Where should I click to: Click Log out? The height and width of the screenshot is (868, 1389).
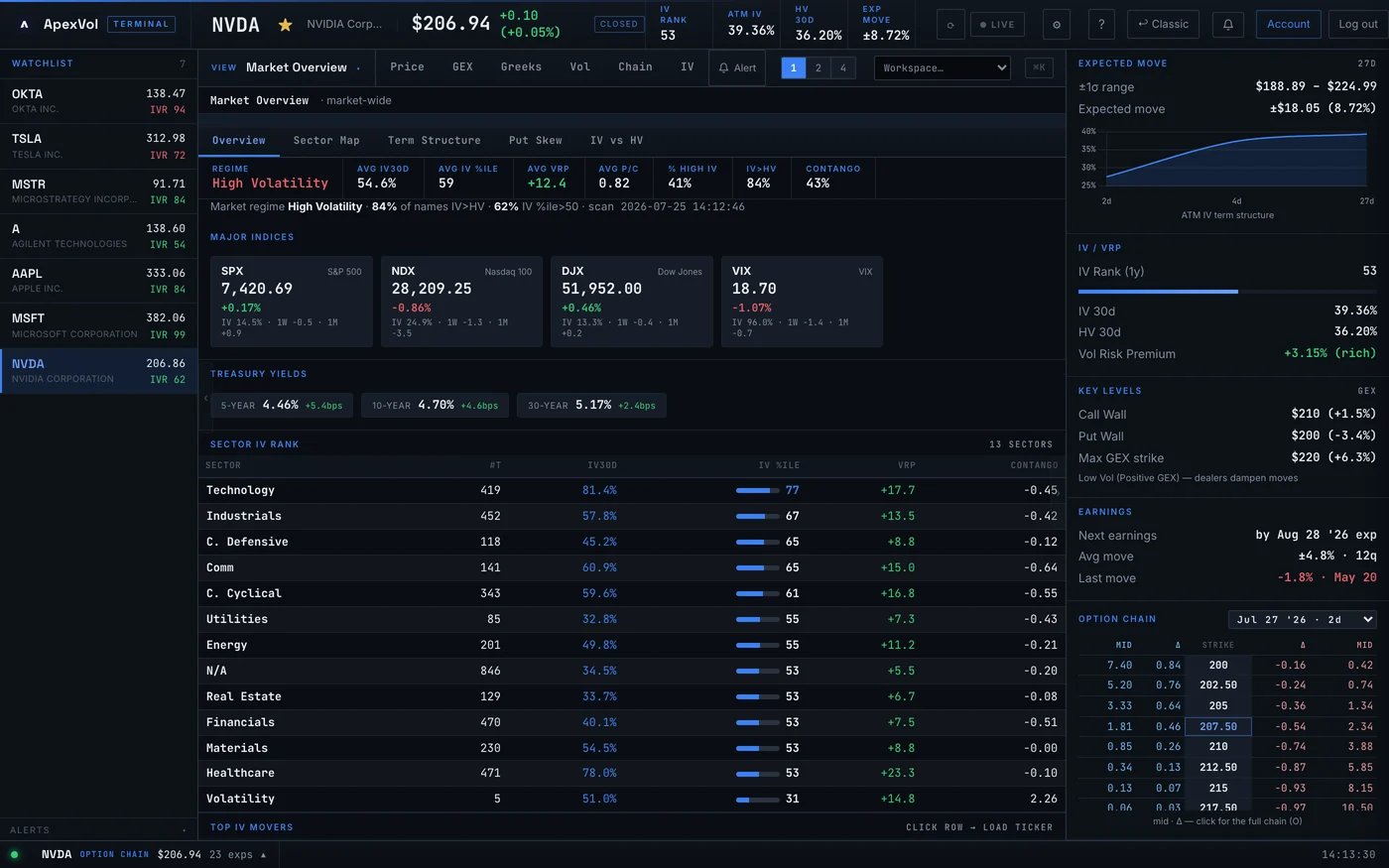tap(1357, 24)
